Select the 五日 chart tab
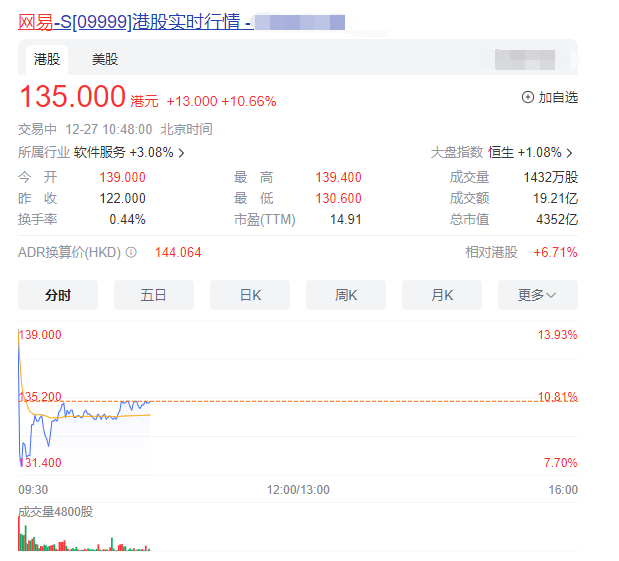This screenshot has height=561, width=619. (x=154, y=295)
